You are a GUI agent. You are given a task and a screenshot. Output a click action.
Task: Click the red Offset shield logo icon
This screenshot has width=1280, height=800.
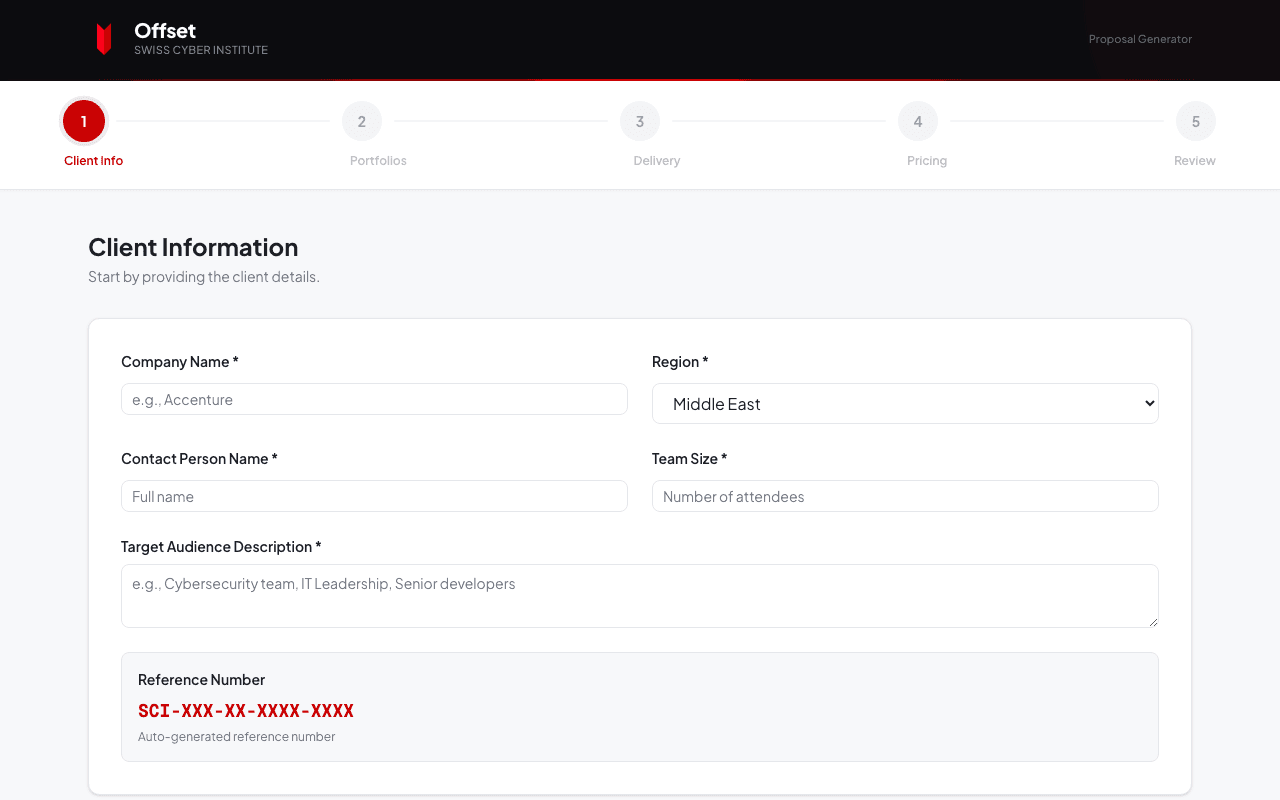(104, 39)
